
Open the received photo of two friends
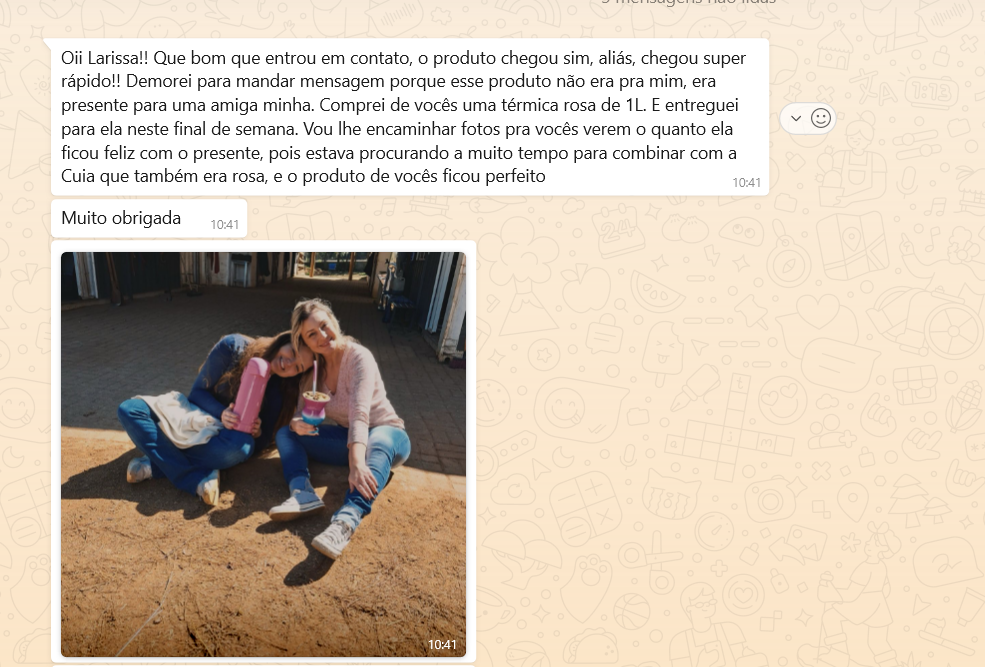(x=263, y=454)
